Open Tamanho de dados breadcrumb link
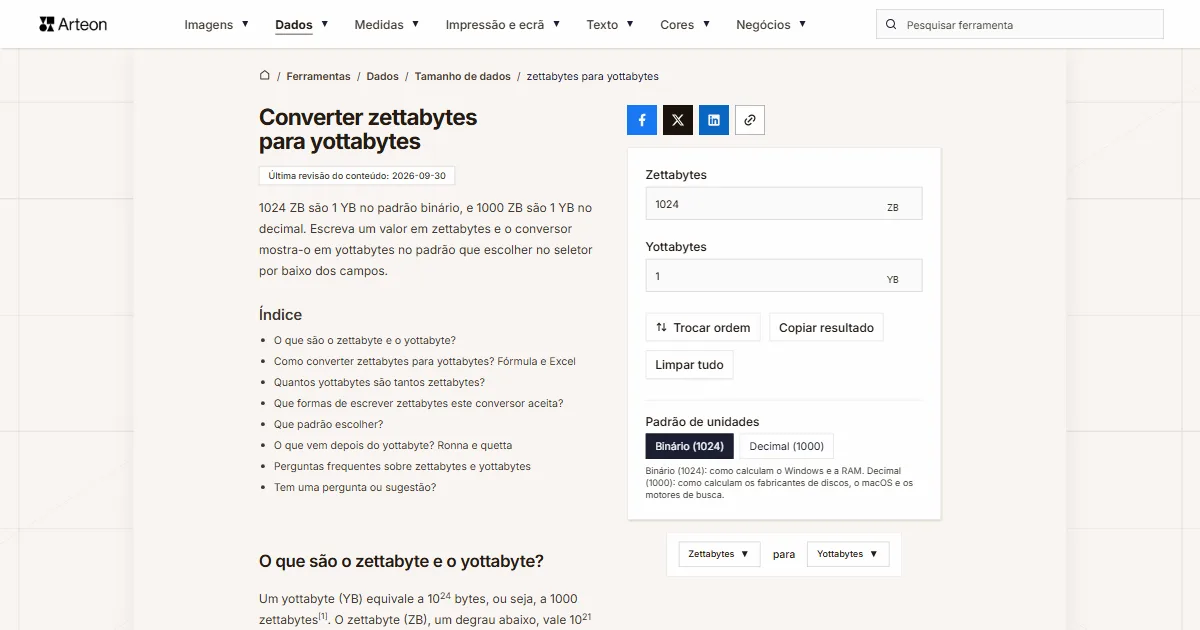 [463, 76]
